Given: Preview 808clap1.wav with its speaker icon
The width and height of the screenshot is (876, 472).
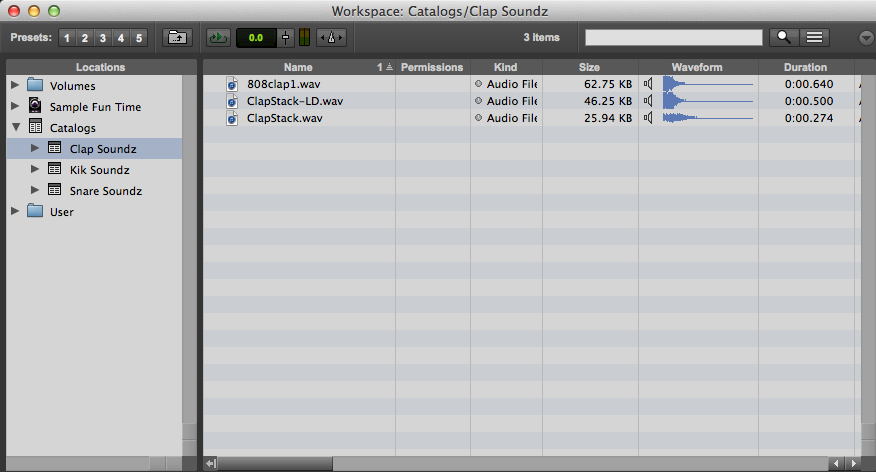Looking at the screenshot, I should 648,84.
